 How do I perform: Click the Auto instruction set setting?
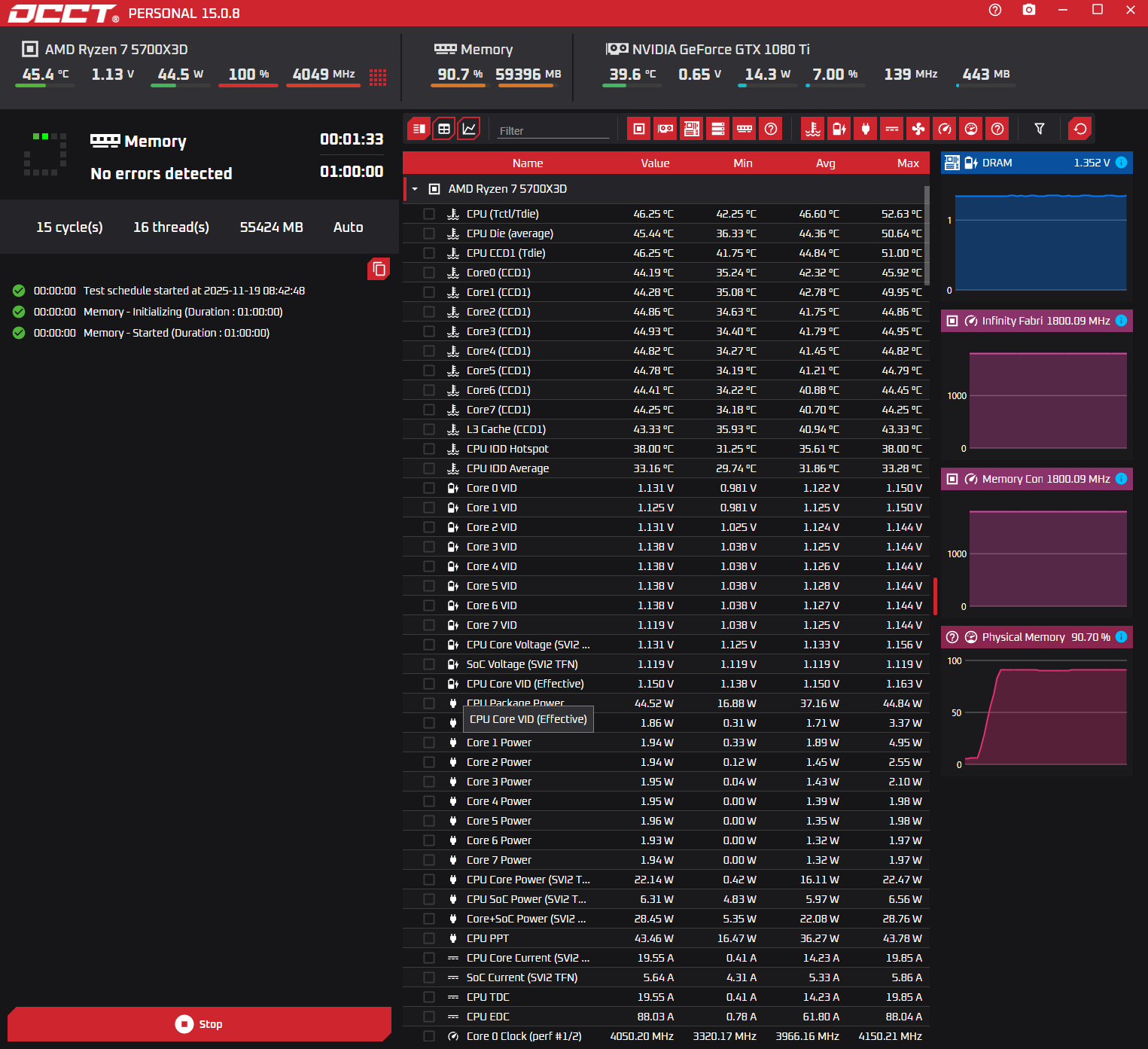(x=348, y=227)
